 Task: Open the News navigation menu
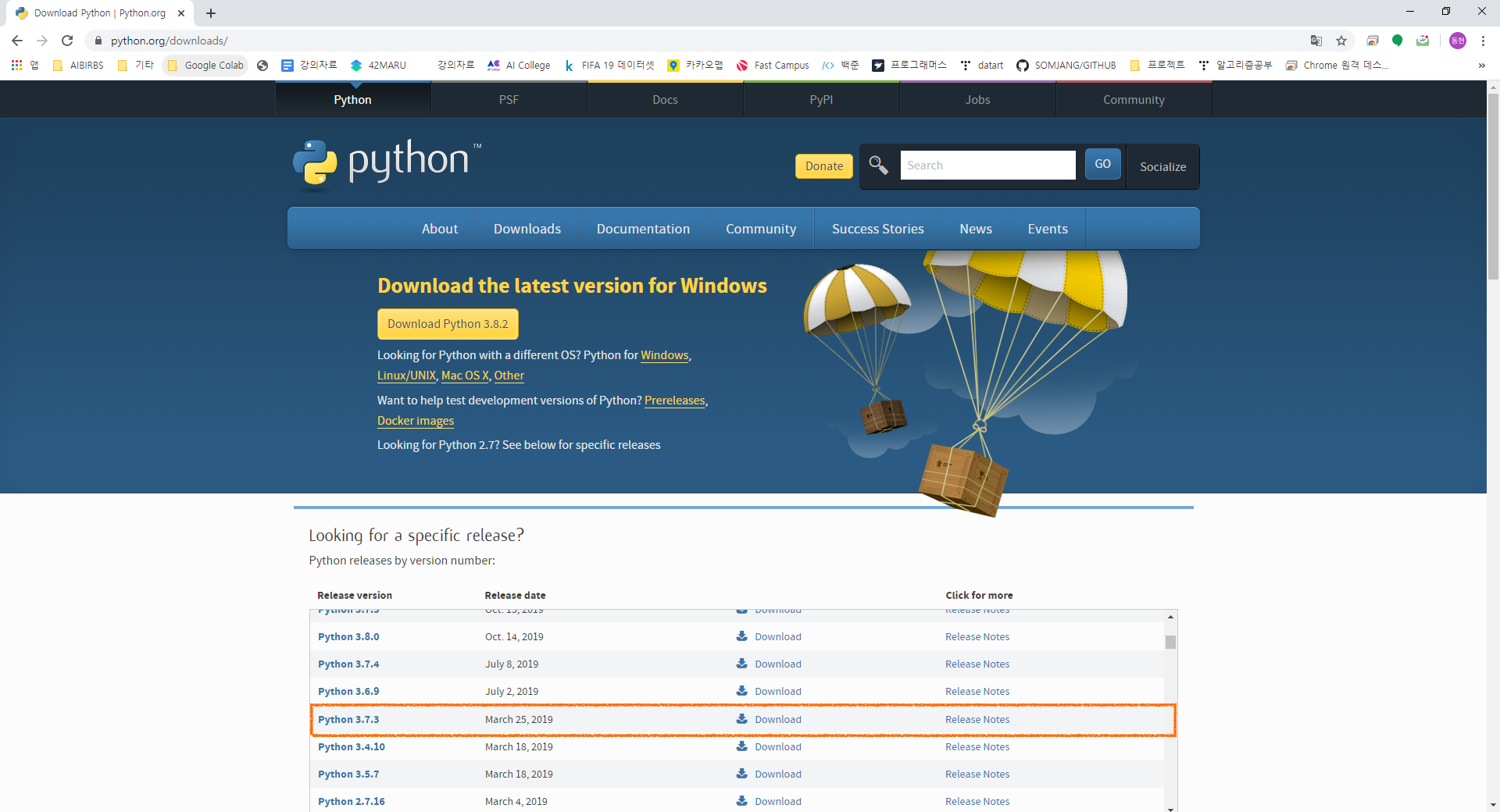click(x=976, y=229)
